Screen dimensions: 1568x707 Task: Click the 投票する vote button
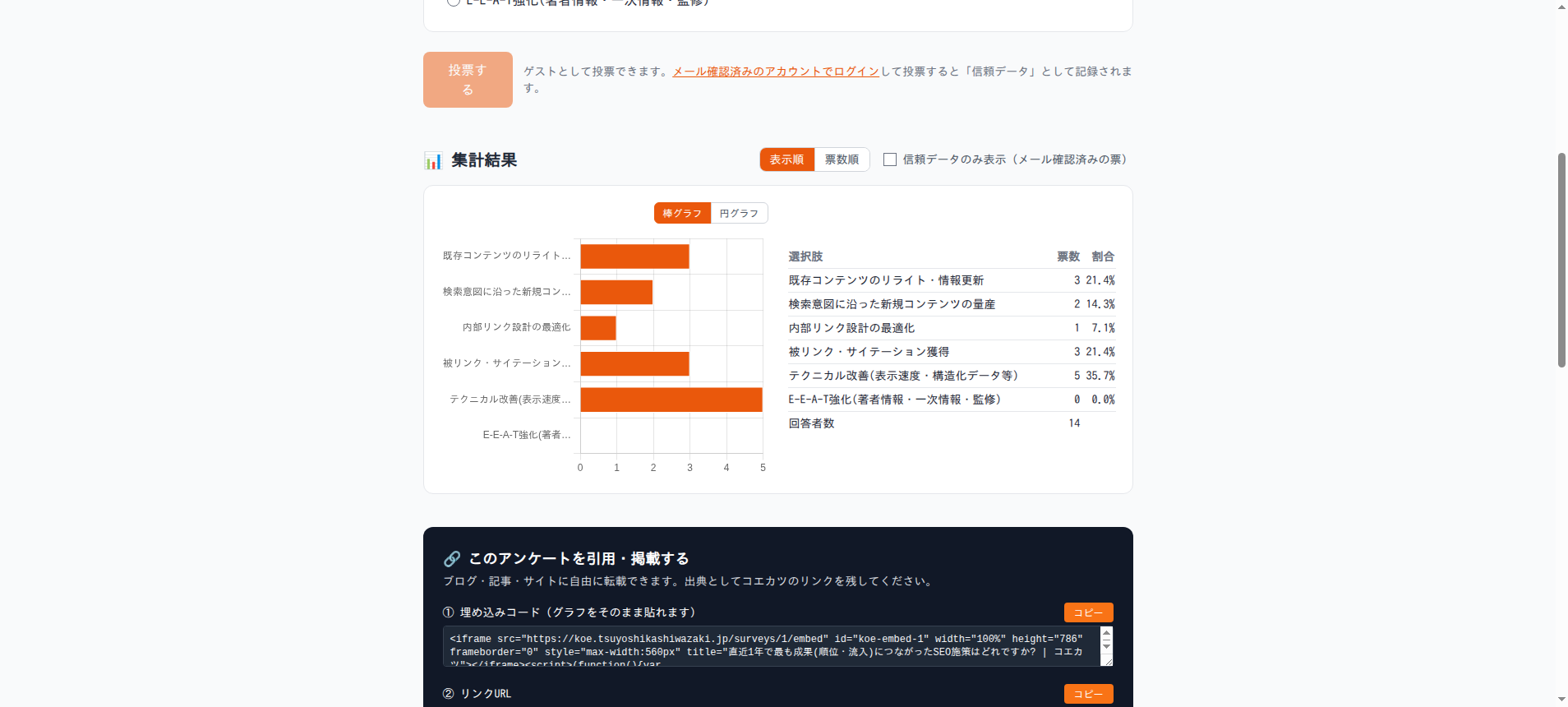[468, 80]
